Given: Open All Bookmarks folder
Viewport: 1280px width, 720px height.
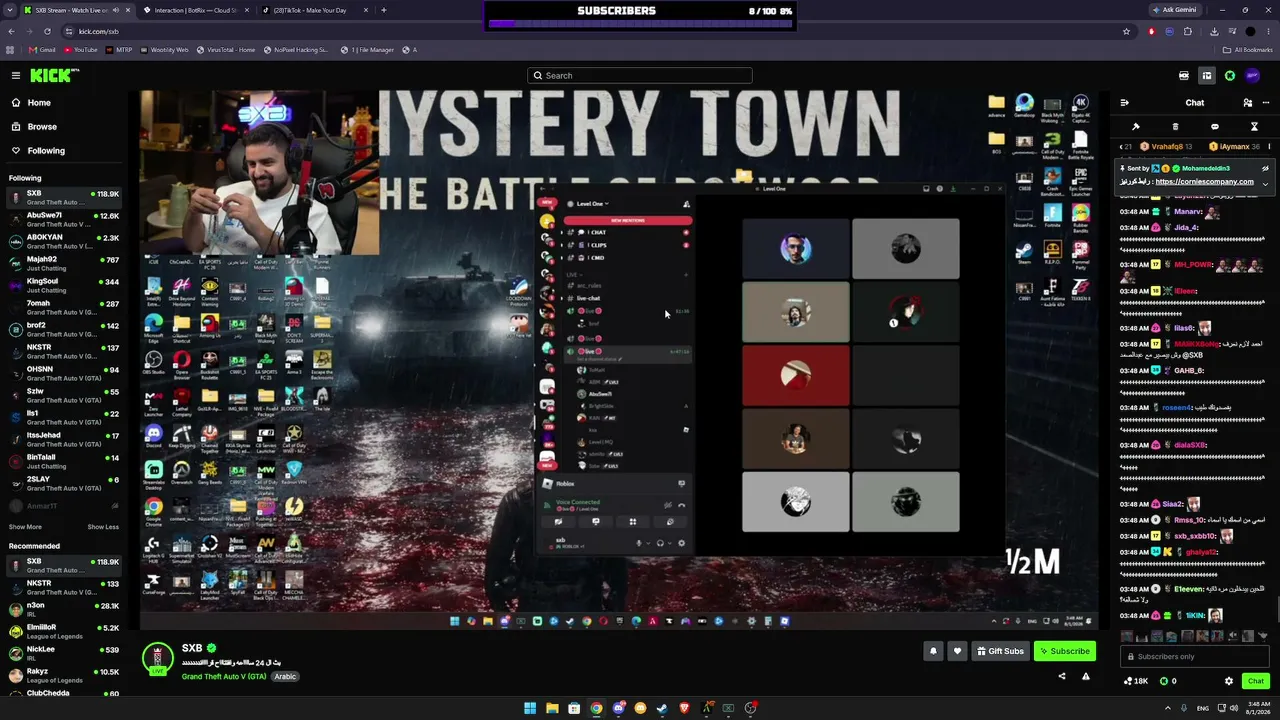Looking at the screenshot, I should tap(1248, 50).
